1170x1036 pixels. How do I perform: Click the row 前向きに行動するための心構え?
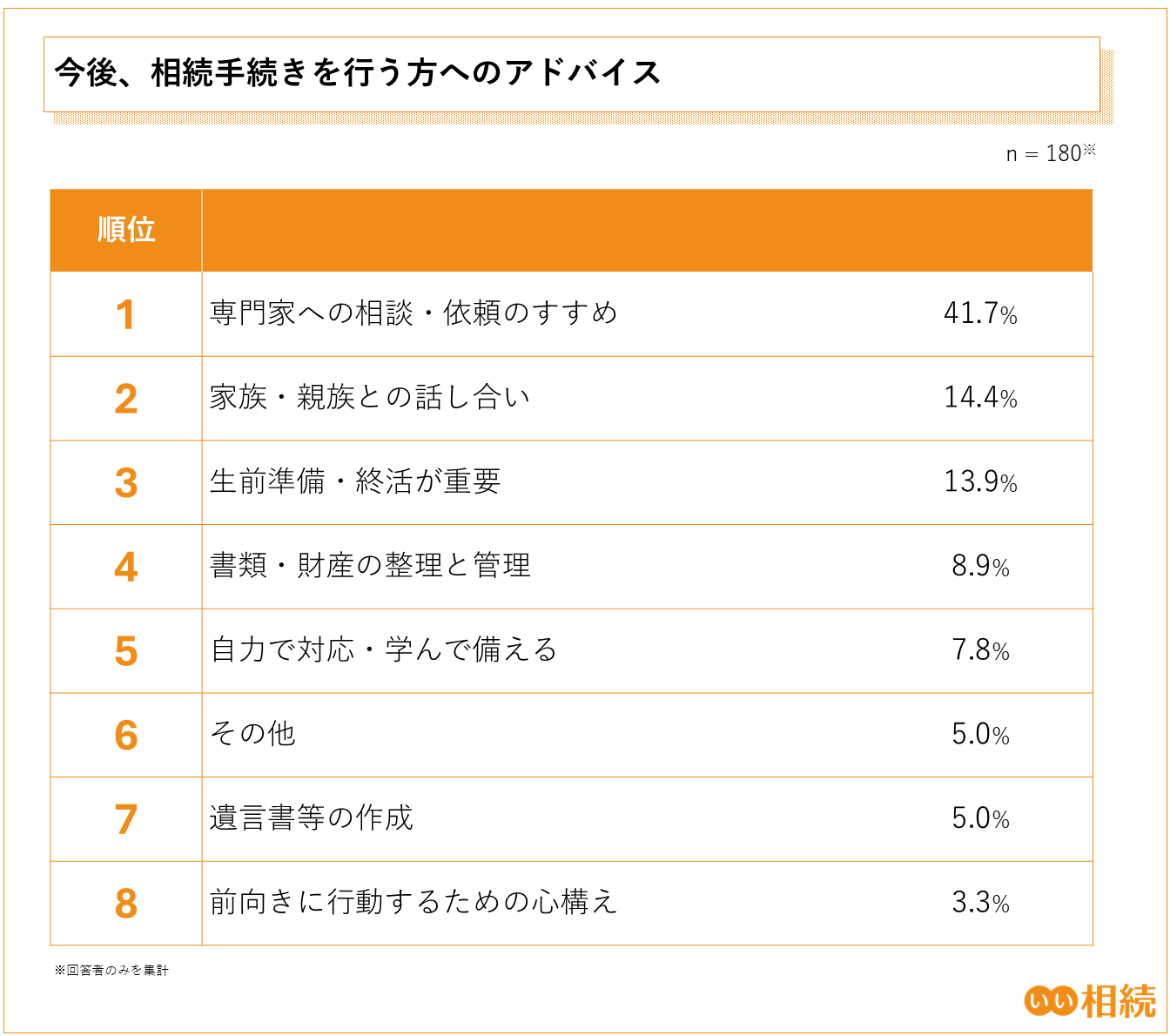(x=414, y=902)
